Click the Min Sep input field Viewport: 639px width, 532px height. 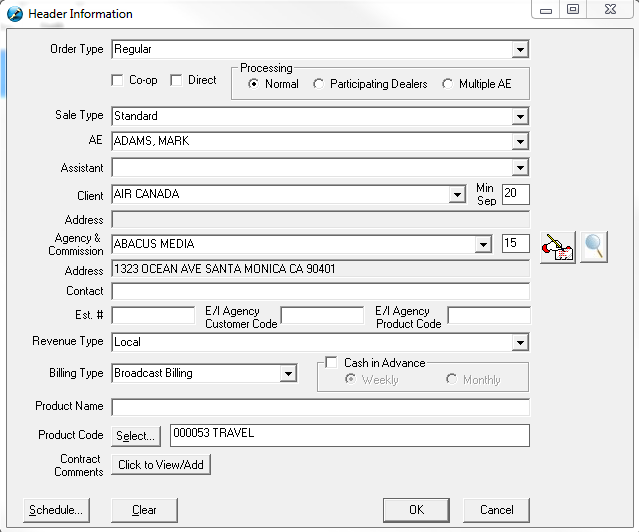click(x=515, y=194)
